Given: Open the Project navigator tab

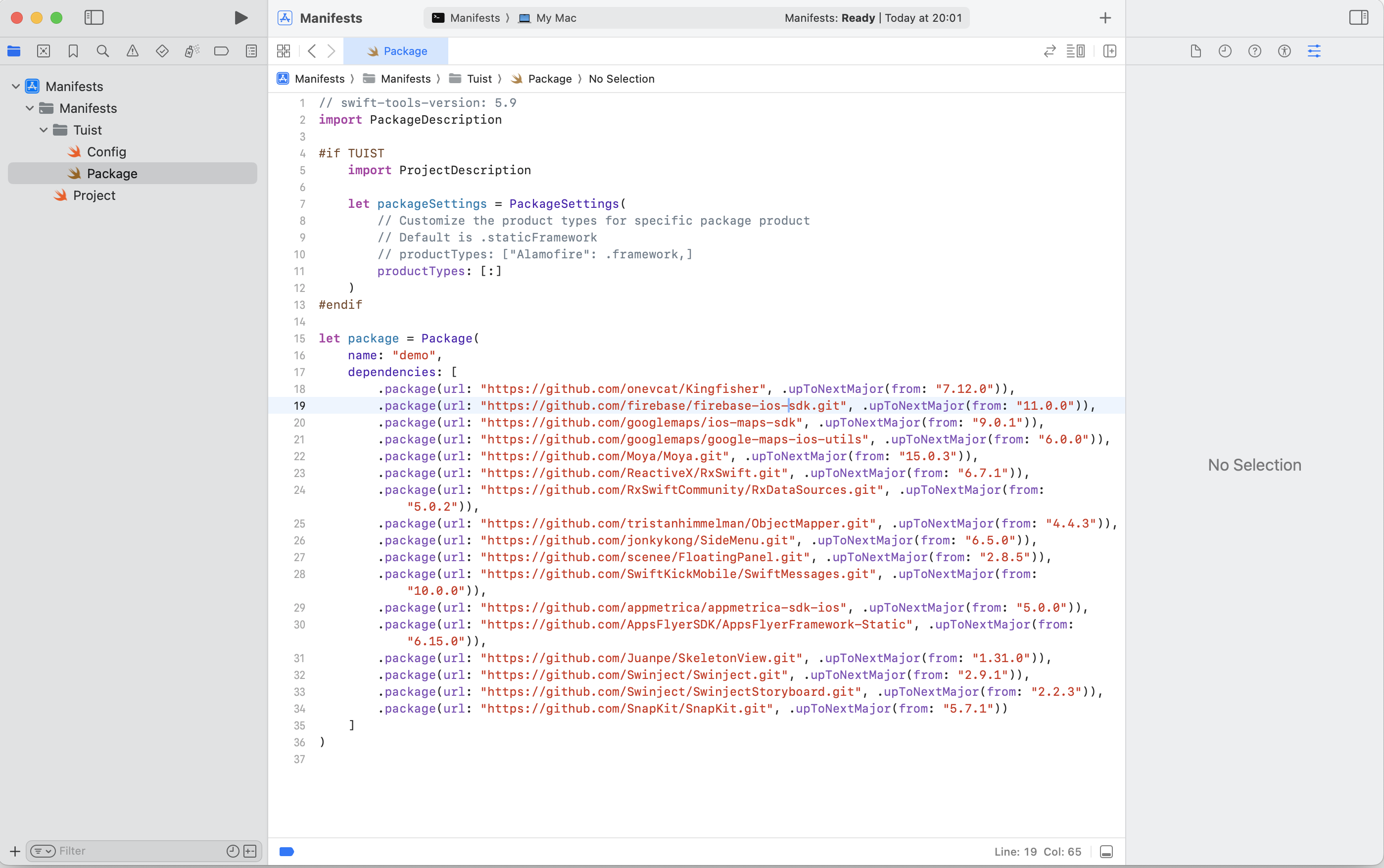Looking at the screenshot, I should [14, 51].
